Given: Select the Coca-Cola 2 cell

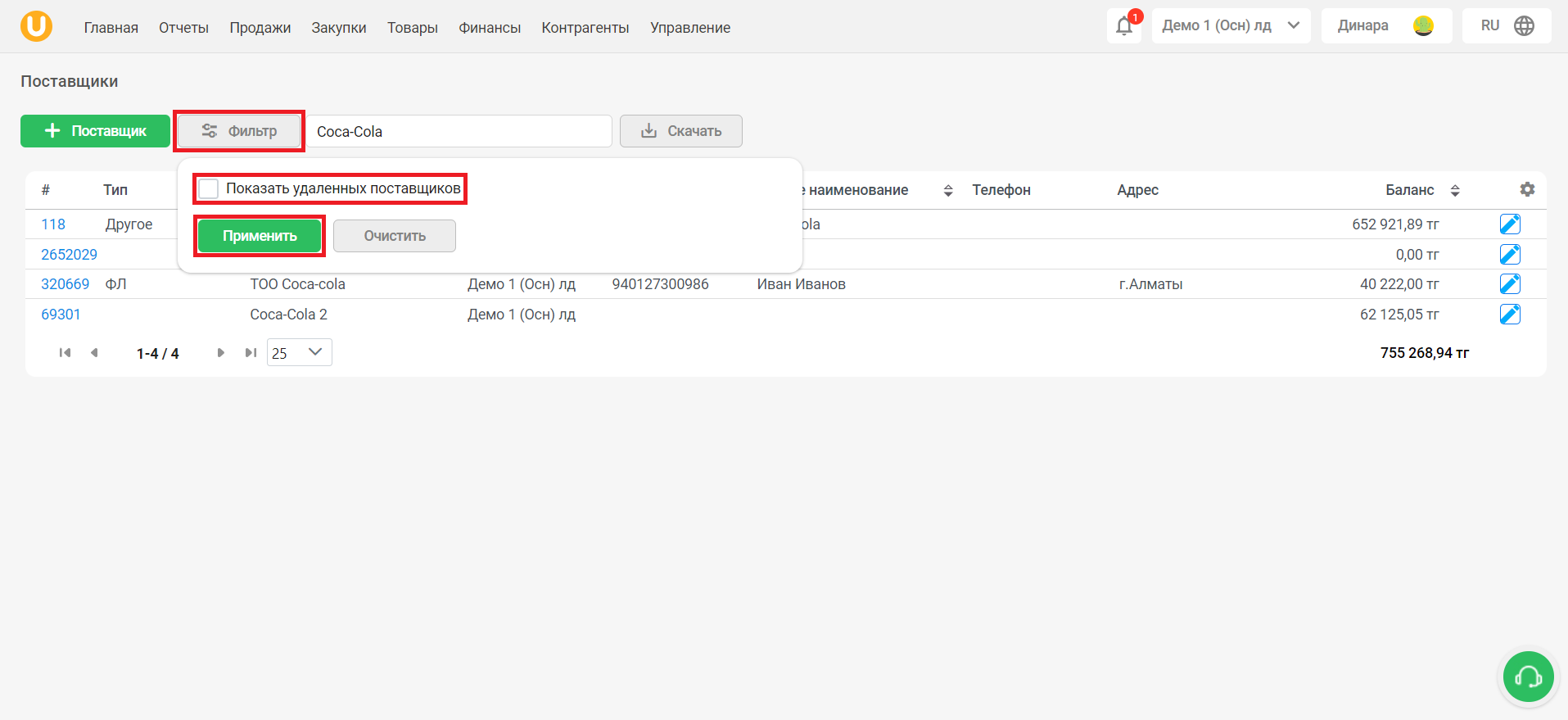Looking at the screenshot, I should coord(289,315).
